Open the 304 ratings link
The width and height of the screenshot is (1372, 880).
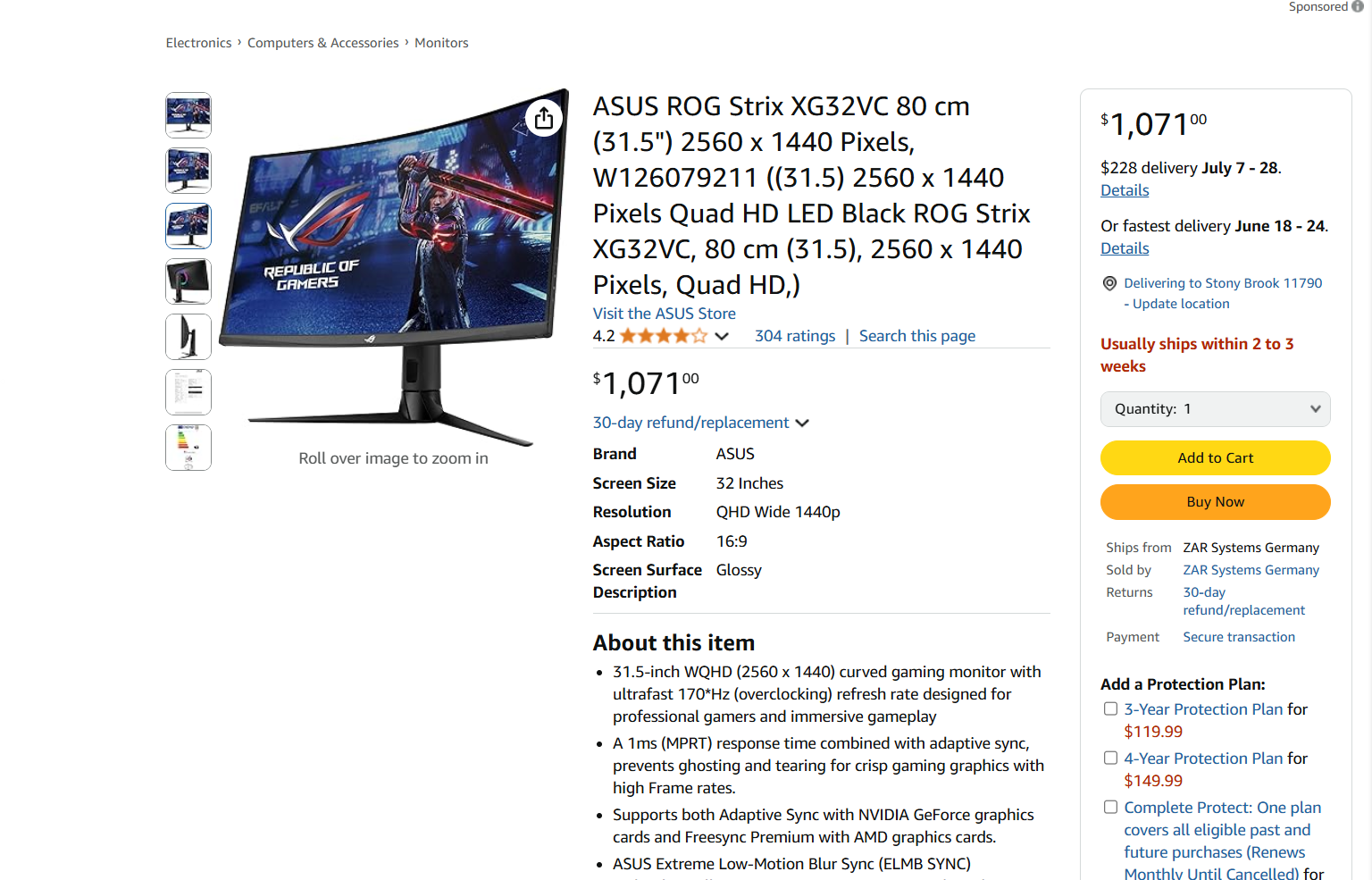click(x=795, y=336)
